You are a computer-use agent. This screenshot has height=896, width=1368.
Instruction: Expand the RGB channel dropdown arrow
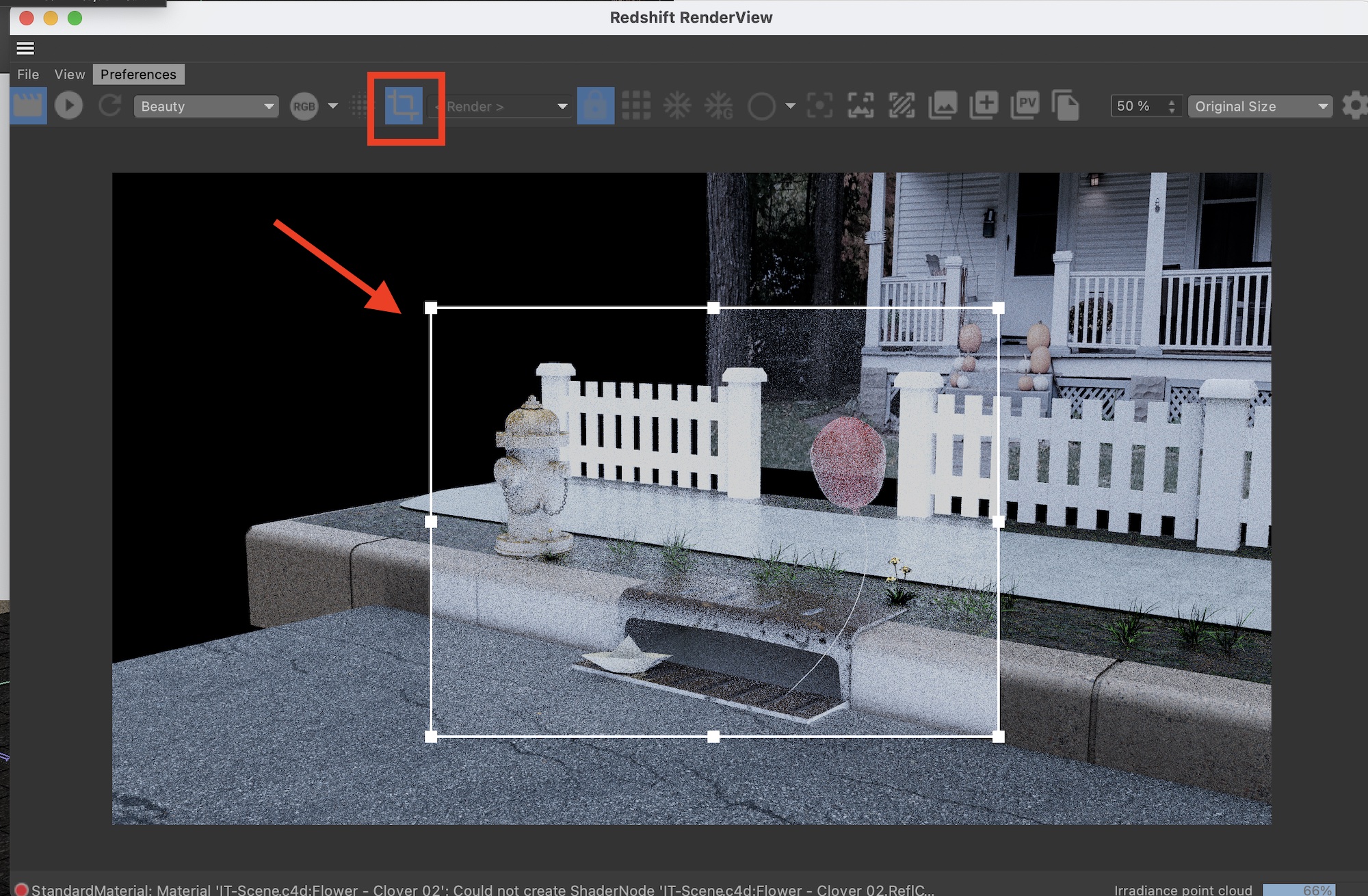[x=333, y=106]
